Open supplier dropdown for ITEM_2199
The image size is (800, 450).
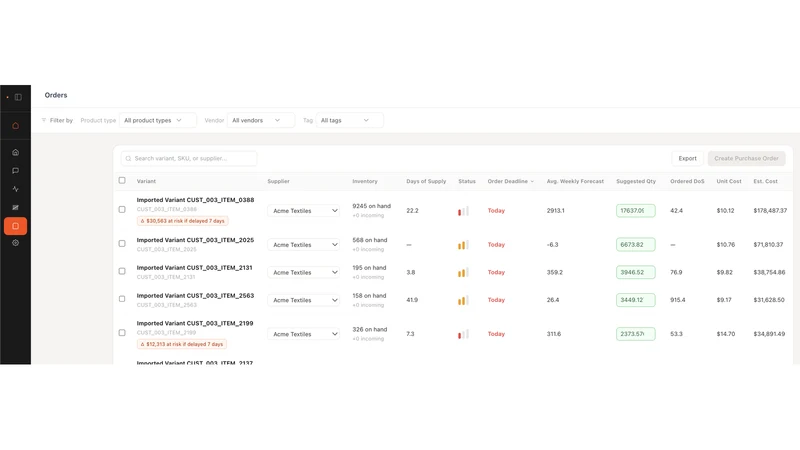[x=304, y=334]
